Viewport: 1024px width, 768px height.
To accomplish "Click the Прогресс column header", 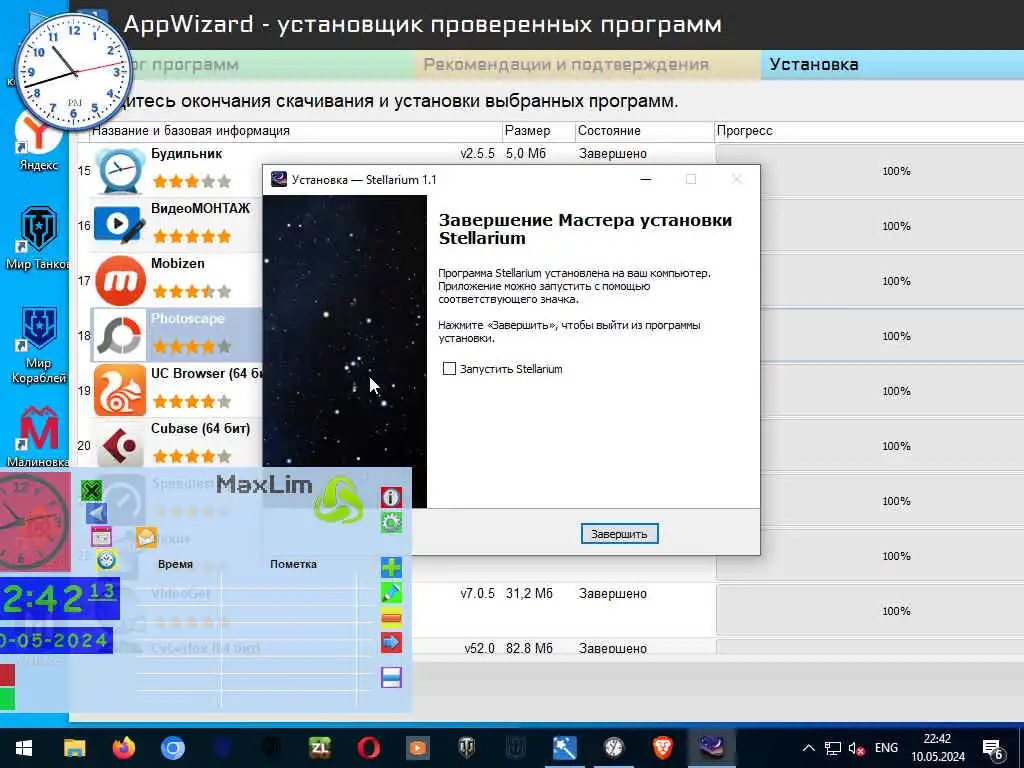I will pos(869,131).
